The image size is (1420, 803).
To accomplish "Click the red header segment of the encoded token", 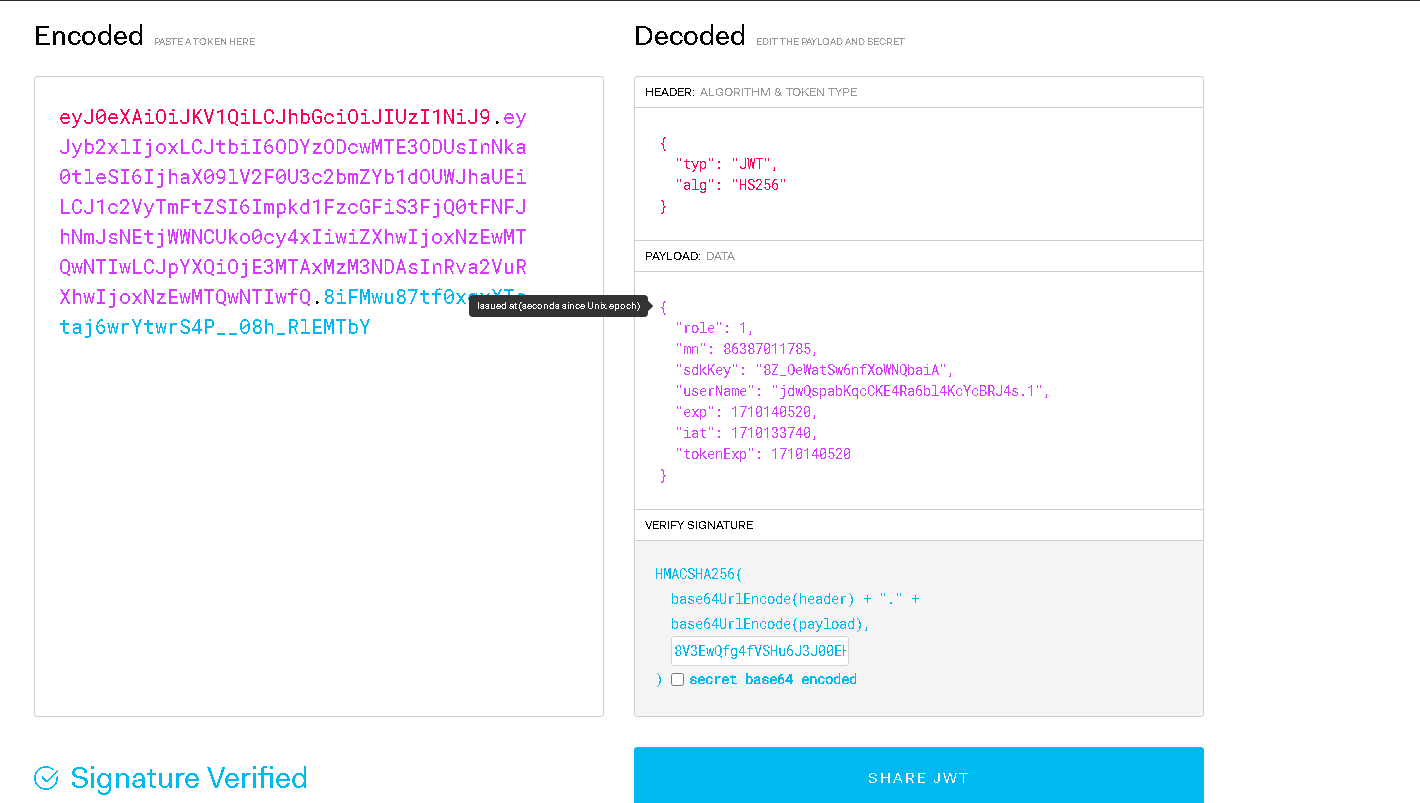I will click(x=275, y=117).
